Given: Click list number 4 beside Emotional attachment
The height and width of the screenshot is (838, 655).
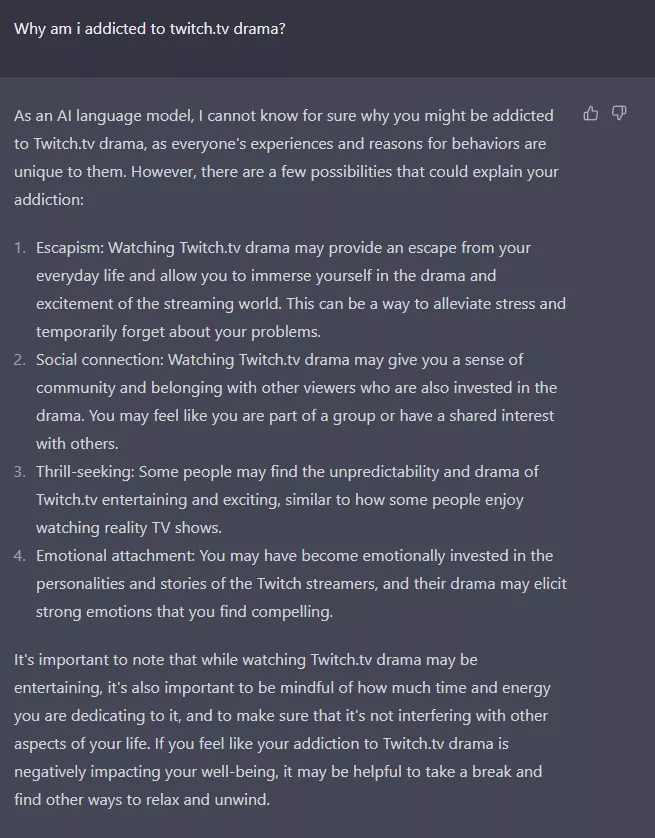Looking at the screenshot, I should click(20, 556).
